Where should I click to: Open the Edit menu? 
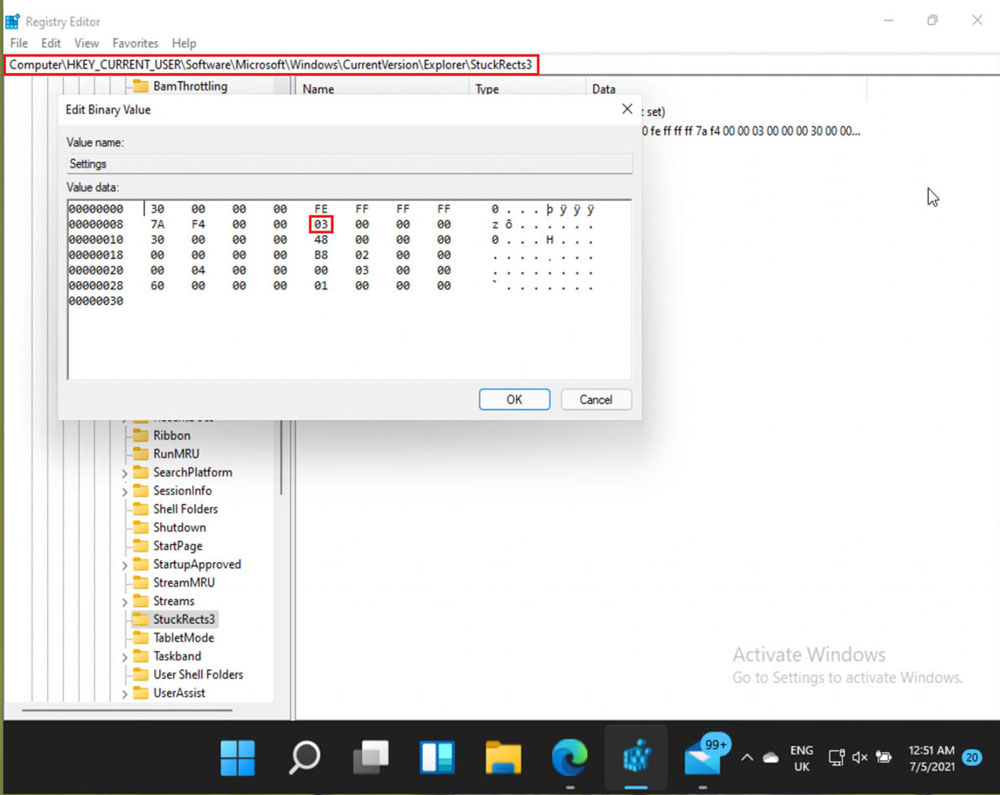(x=50, y=43)
